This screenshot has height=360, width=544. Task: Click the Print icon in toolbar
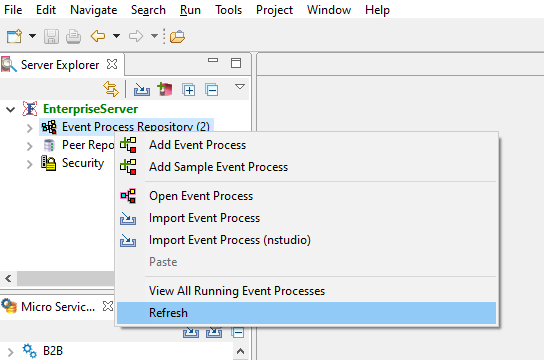(73, 36)
